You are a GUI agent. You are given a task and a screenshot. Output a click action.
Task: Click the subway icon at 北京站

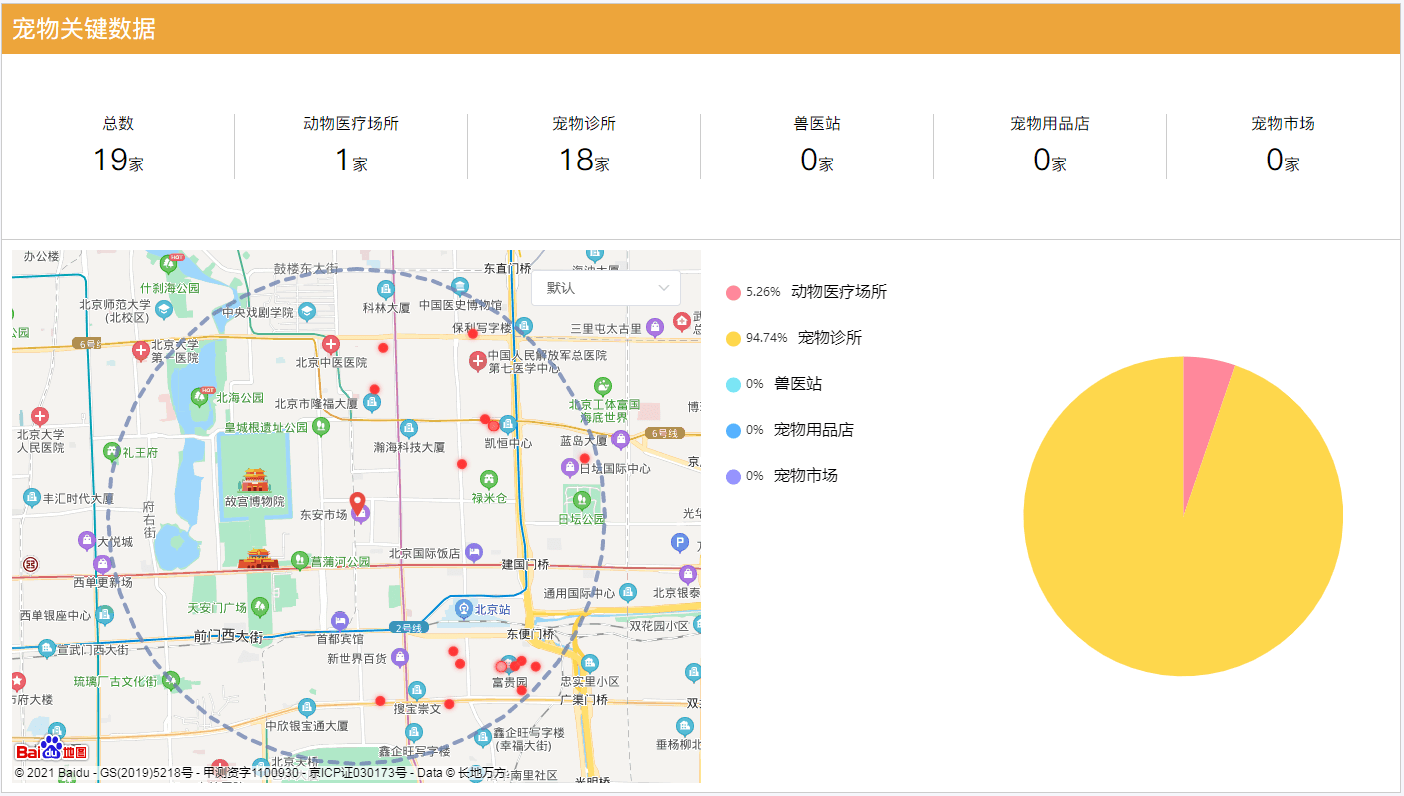tap(464, 608)
